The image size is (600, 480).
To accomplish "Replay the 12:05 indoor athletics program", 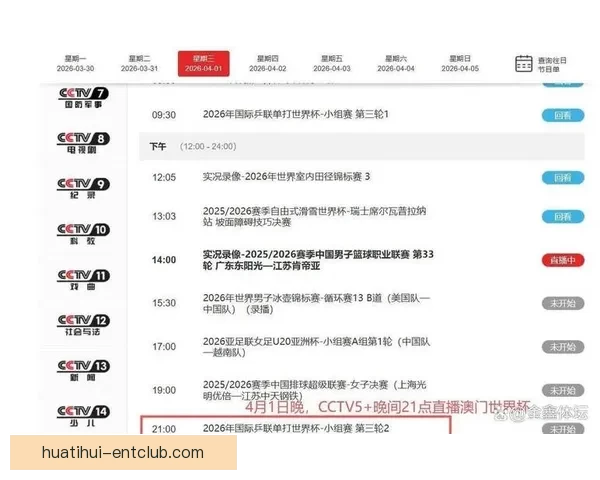I will point(563,178).
